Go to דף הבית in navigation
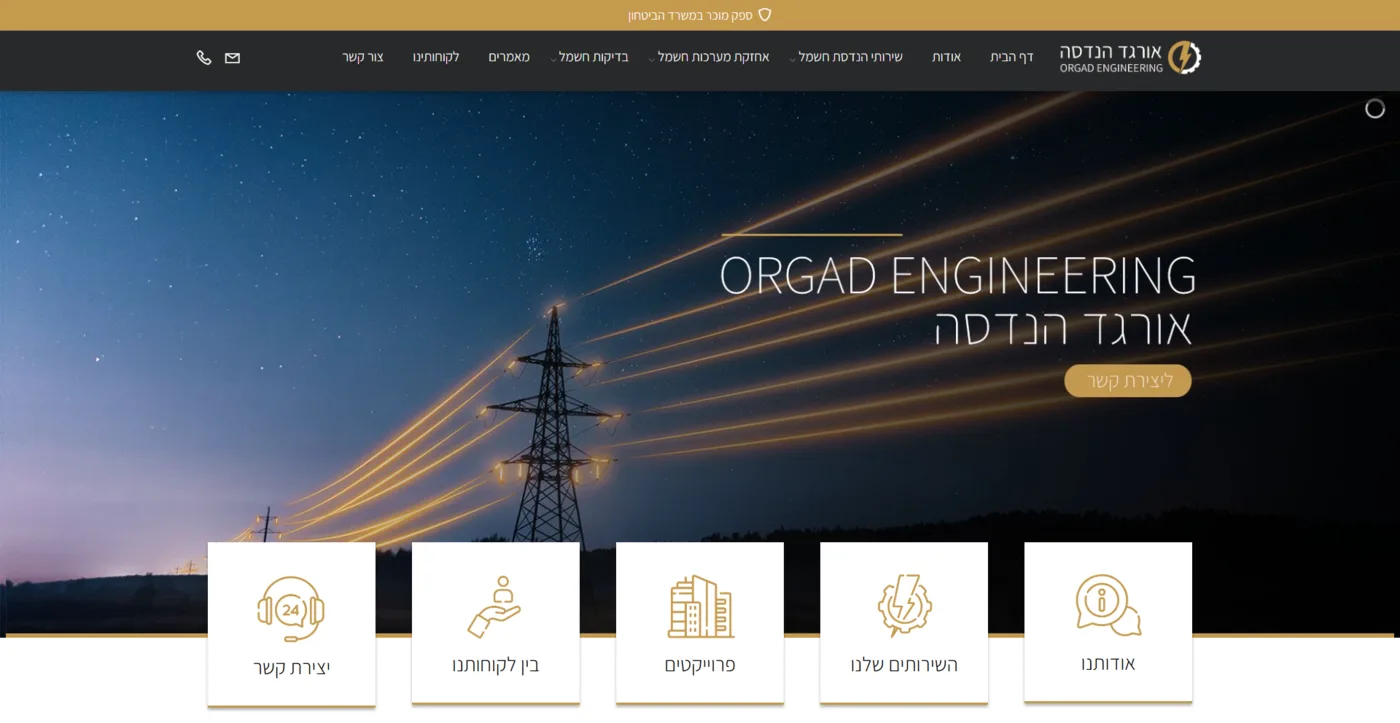 coord(1011,58)
